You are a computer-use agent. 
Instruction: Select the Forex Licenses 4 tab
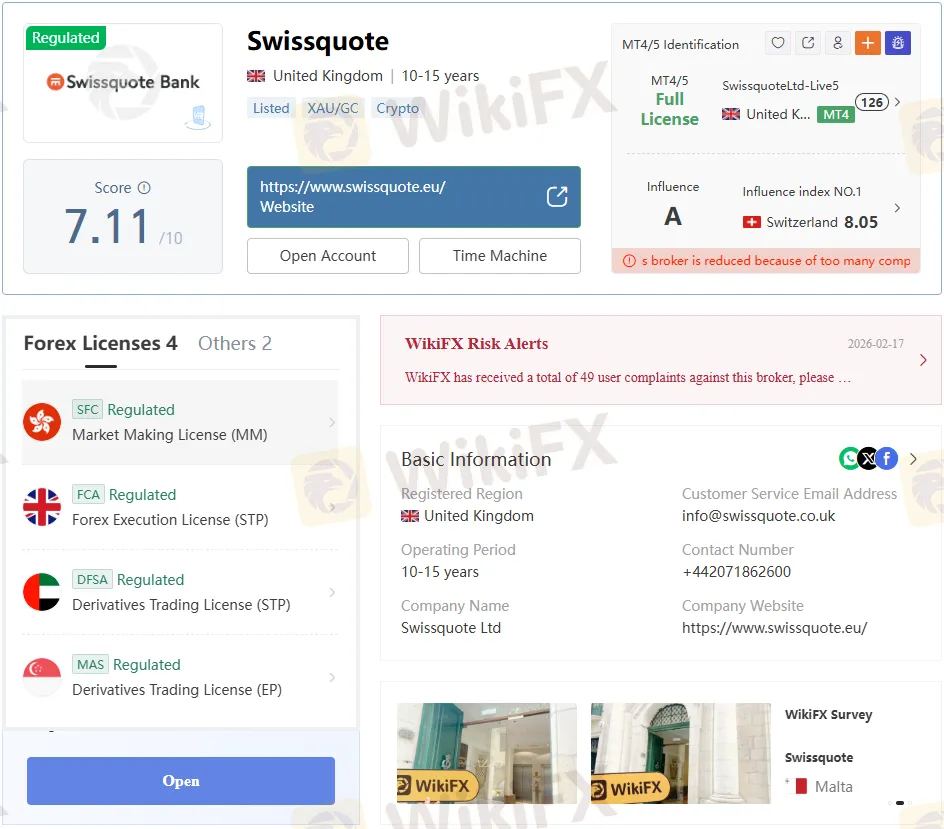pyautogui.click(x=101, y=343)
